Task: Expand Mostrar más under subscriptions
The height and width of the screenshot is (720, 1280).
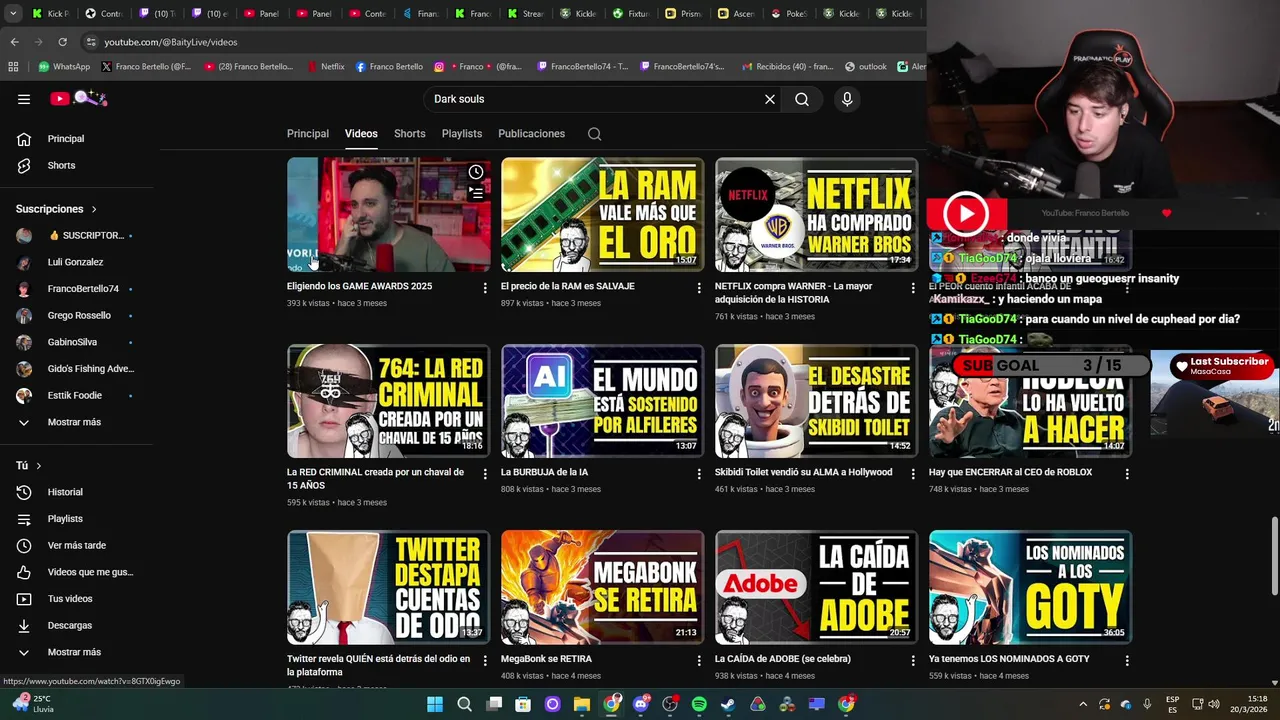Action: (76, 422)
